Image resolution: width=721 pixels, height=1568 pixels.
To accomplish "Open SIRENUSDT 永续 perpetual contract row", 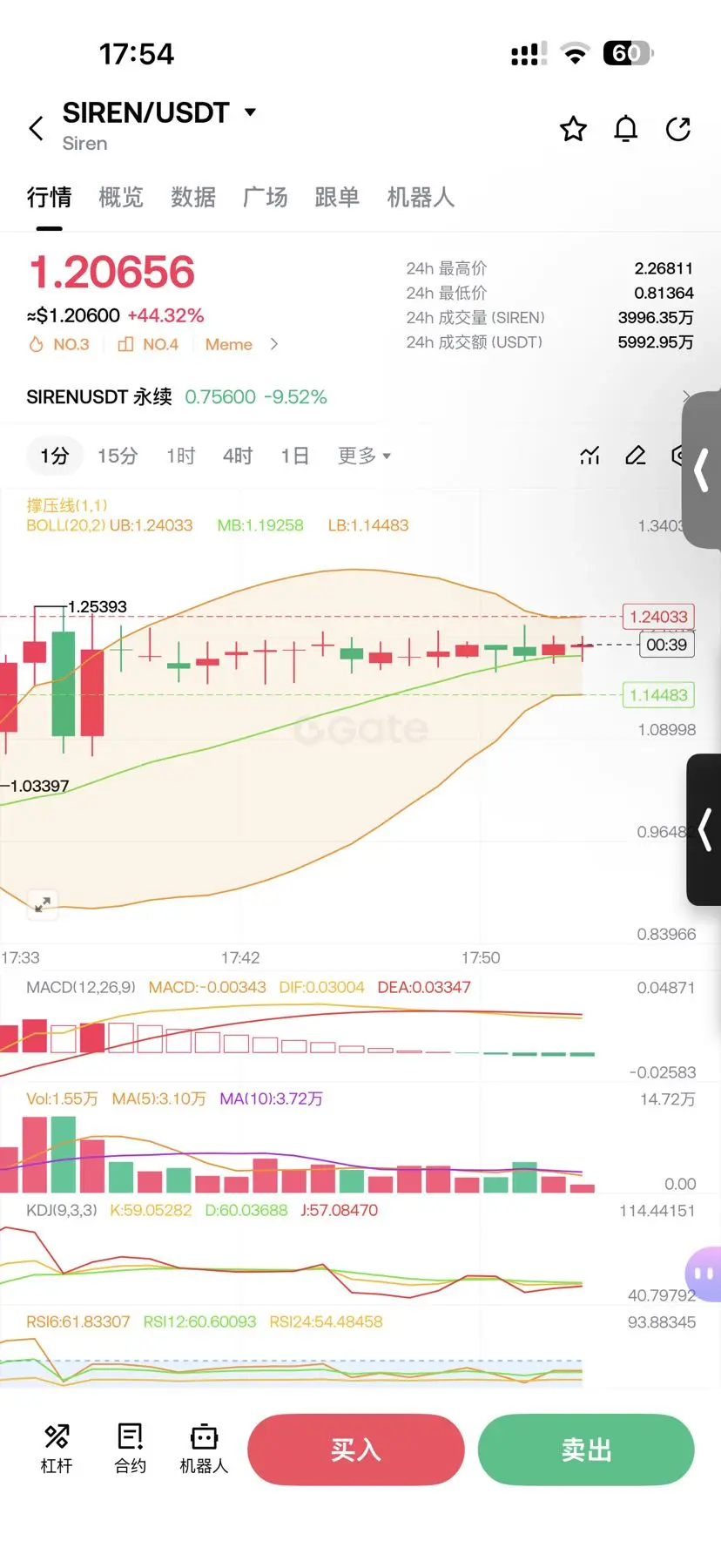I will click(x=360, y=397).
